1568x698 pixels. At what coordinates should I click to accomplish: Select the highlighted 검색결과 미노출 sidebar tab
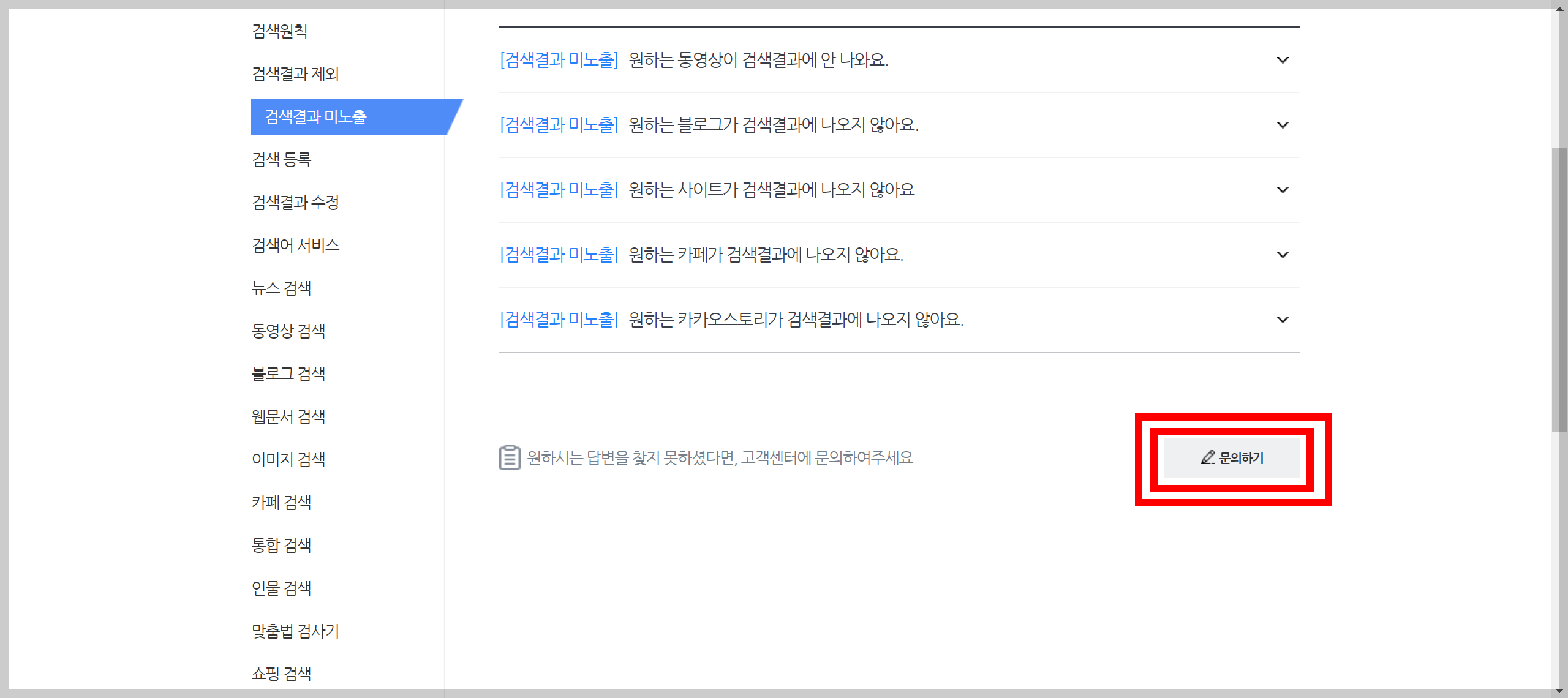[x=315, y=117]
